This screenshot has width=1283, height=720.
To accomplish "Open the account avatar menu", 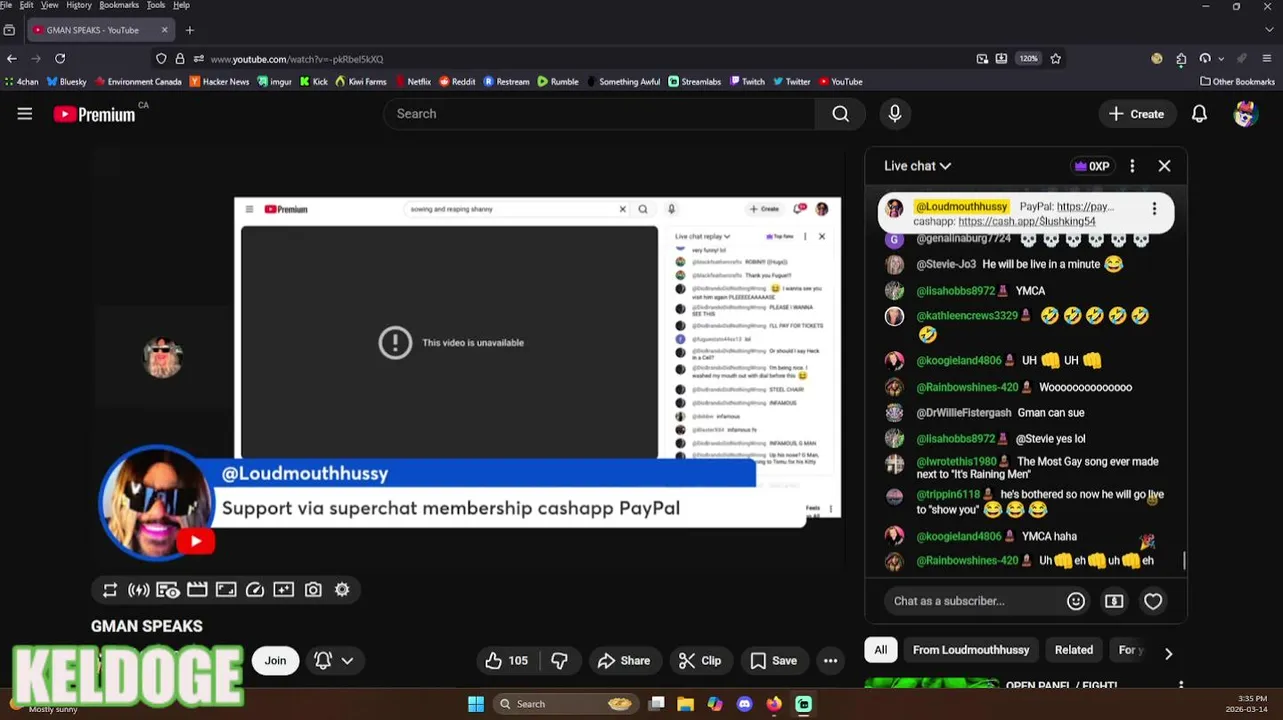I will coord(1245,114).
